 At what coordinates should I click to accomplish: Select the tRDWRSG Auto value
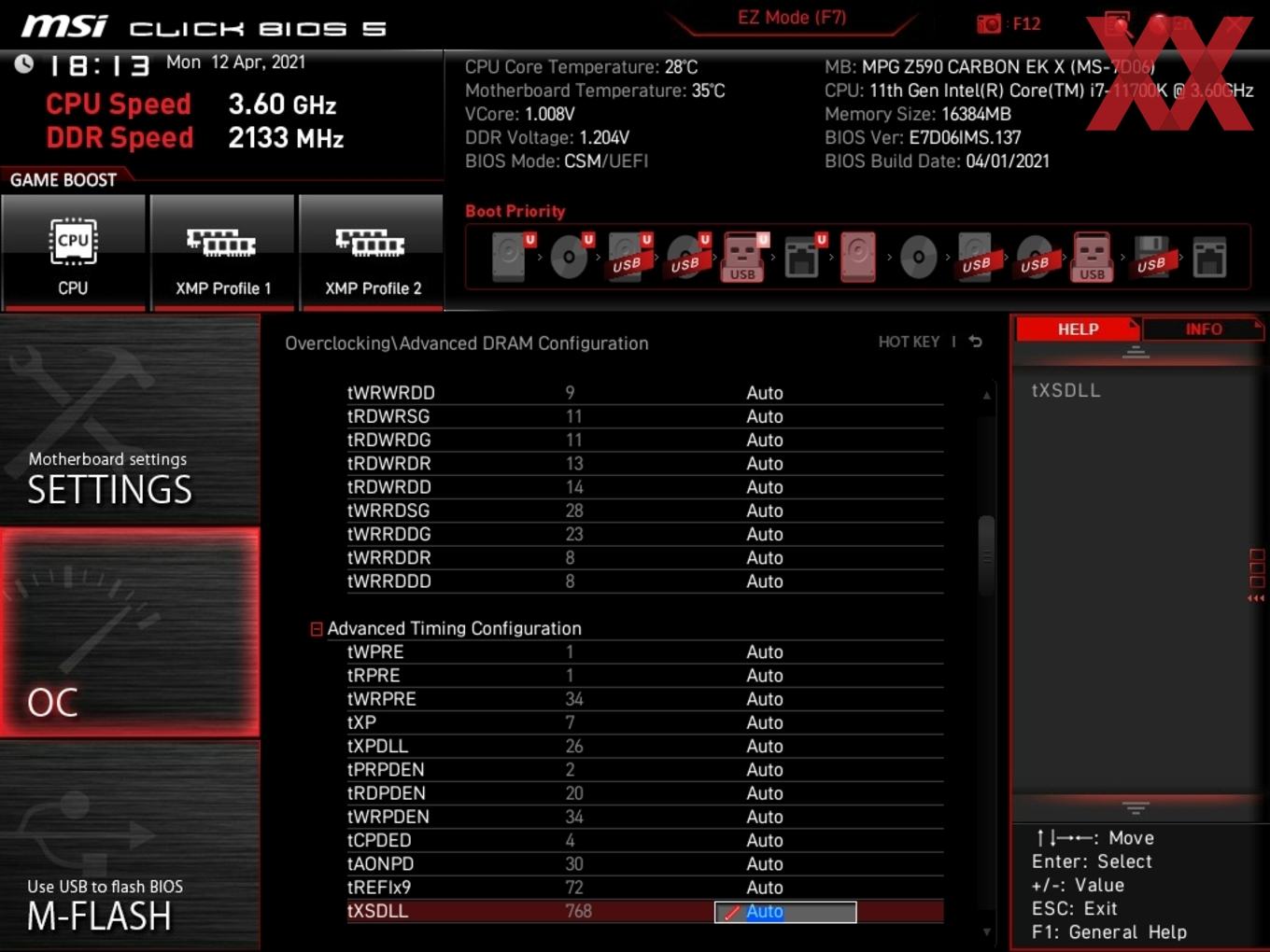click(x=764, y=416)
